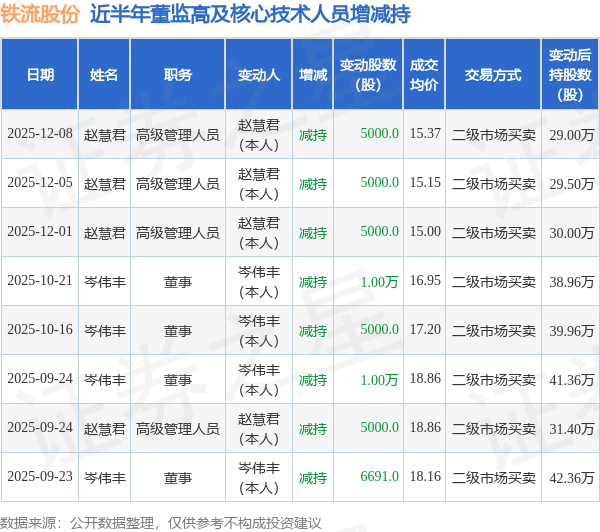Click the holding value 38.96万
600x532 pixels.
point(572,282)
